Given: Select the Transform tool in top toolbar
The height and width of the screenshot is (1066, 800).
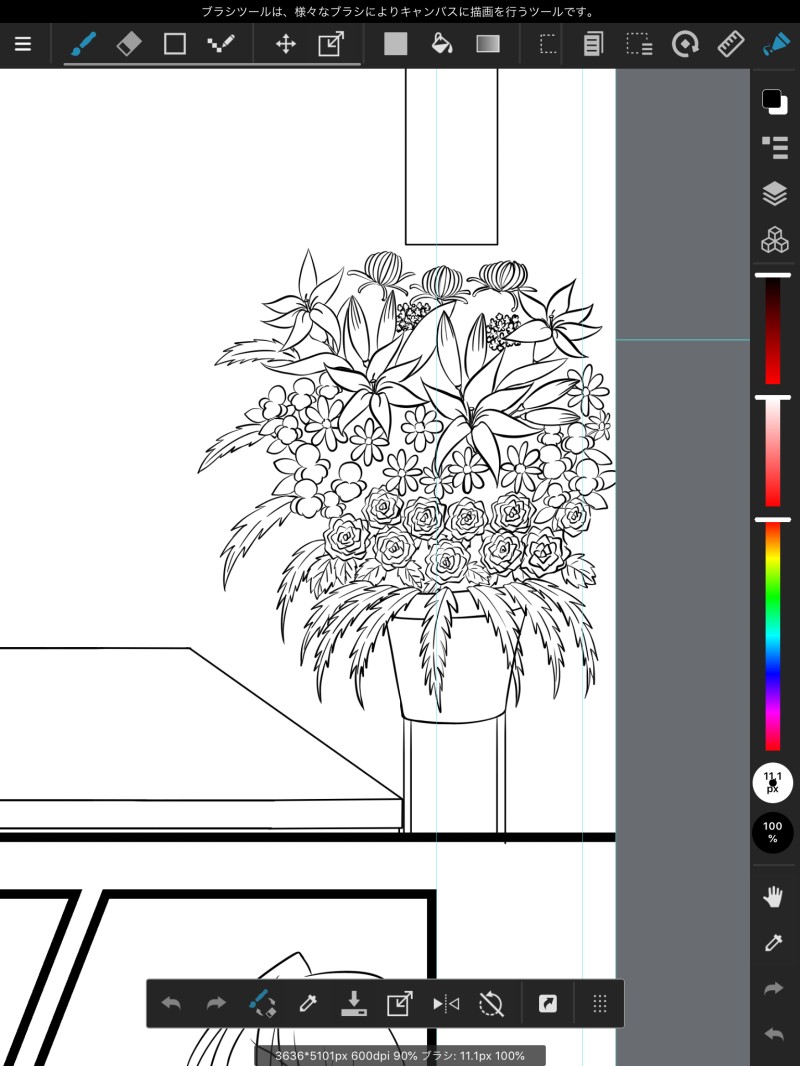Looking at the screenshot, I should (x=331, y=44).
